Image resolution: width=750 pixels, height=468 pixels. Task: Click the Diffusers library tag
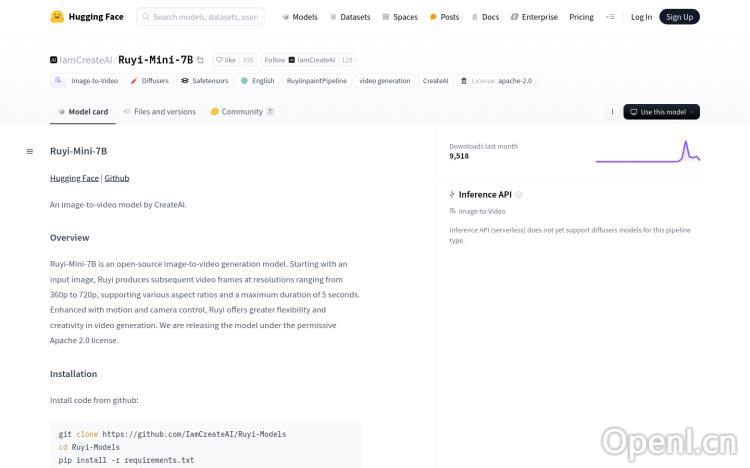[150, 81]
